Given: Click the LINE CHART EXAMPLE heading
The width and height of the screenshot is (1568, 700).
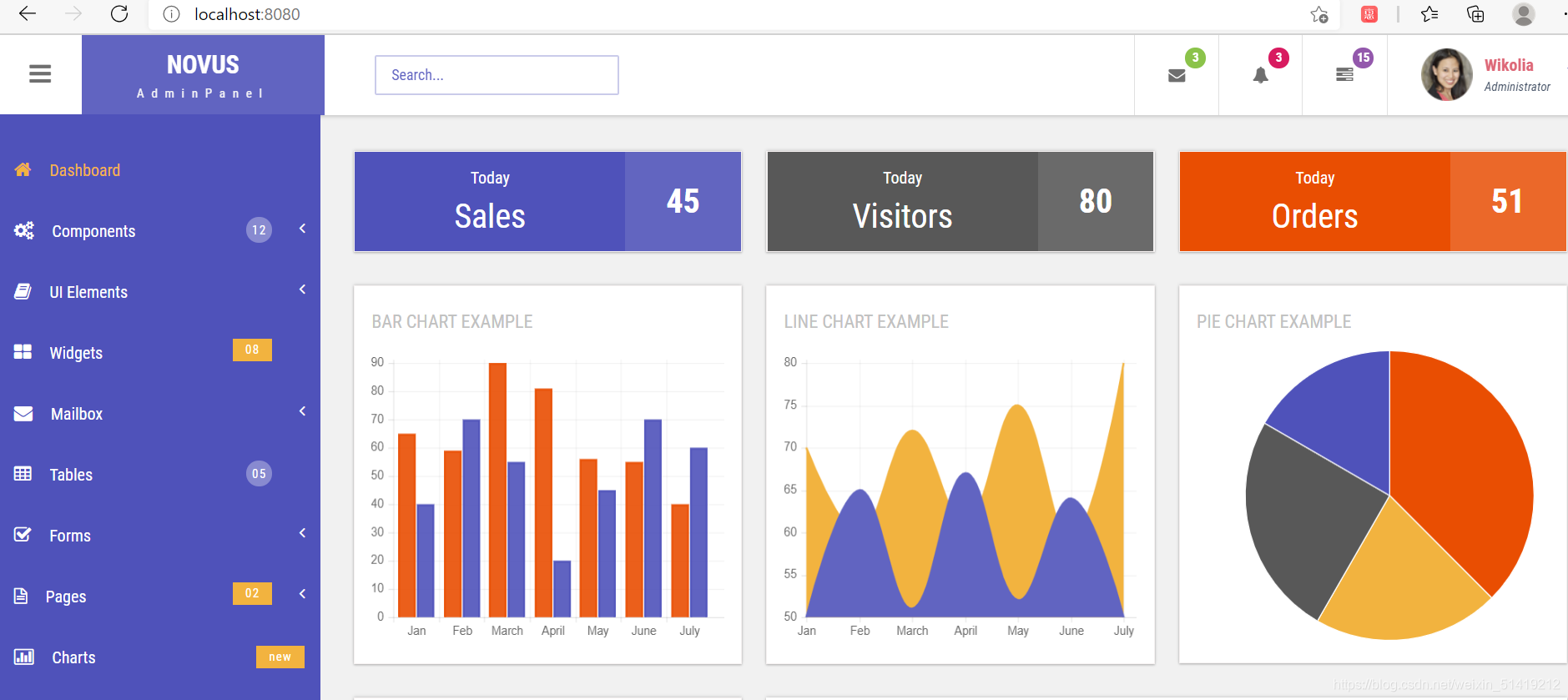Looking at the screenshot, I should tap(866, 321).
